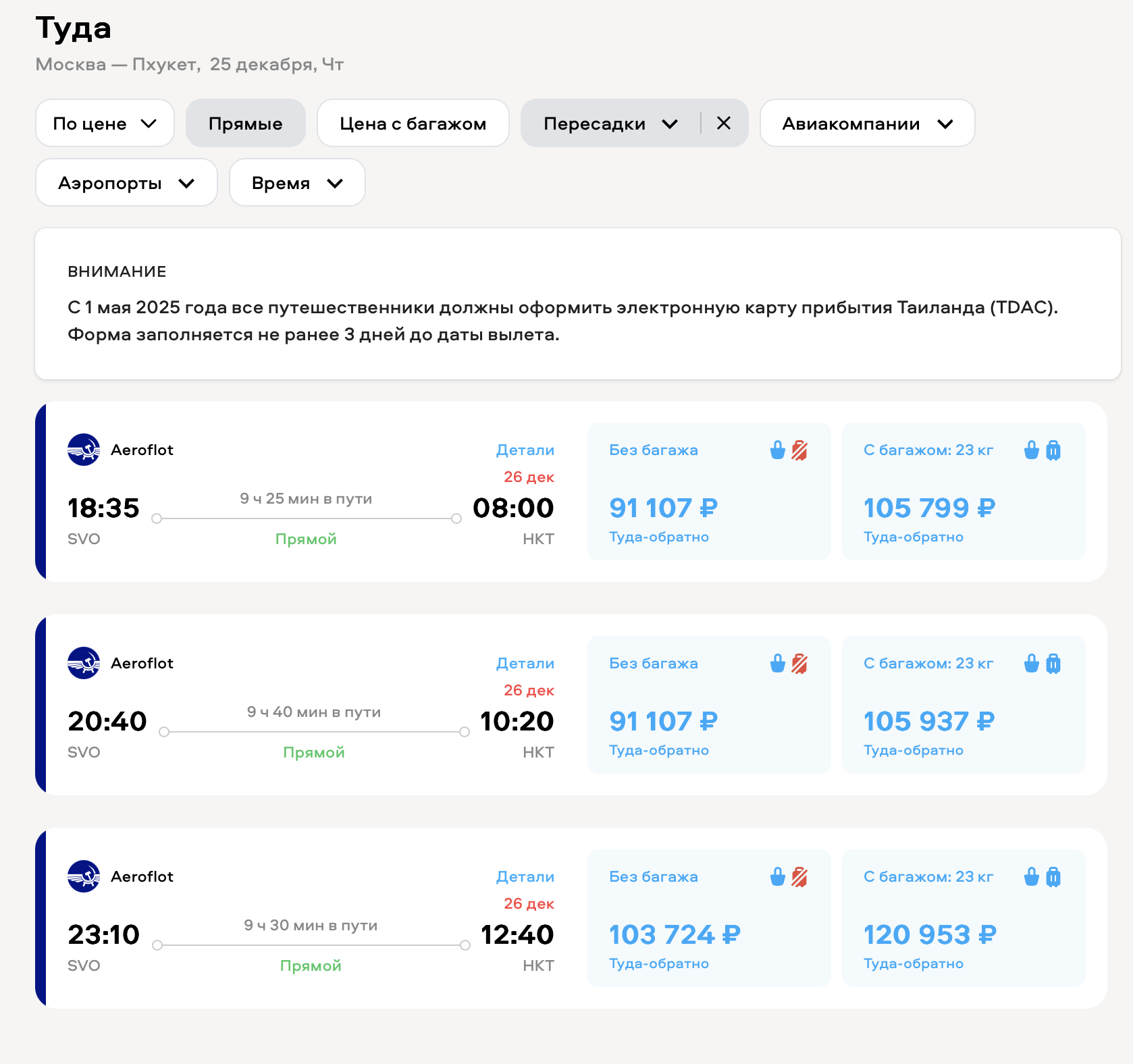Viewport: 1133px width, 1064px height.
Task: Click Aeroflot logo on 20:40 flight
Action: pyautogui.click(x=84, y=663)
